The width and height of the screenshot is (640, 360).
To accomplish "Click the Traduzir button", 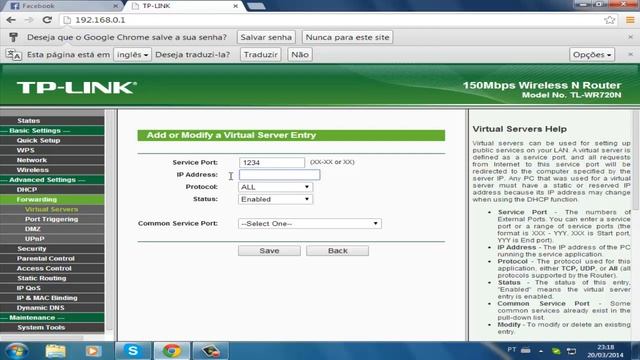I will click(260, 54).
